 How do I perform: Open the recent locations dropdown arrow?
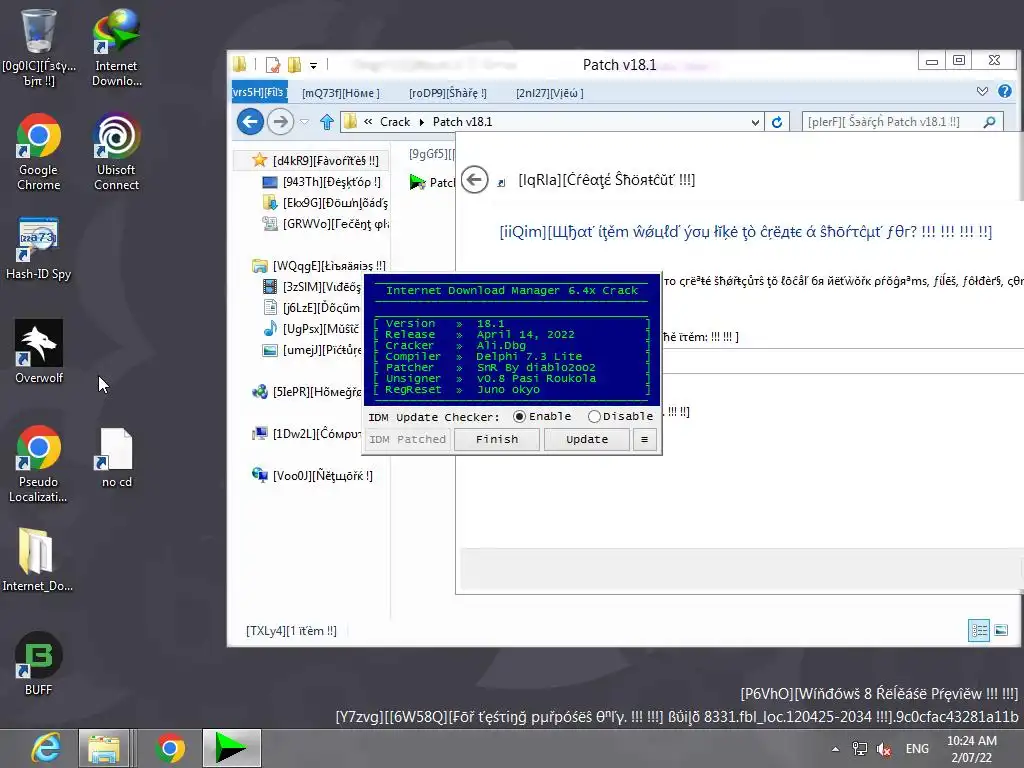pyautogui.click(x=304, y=121)
